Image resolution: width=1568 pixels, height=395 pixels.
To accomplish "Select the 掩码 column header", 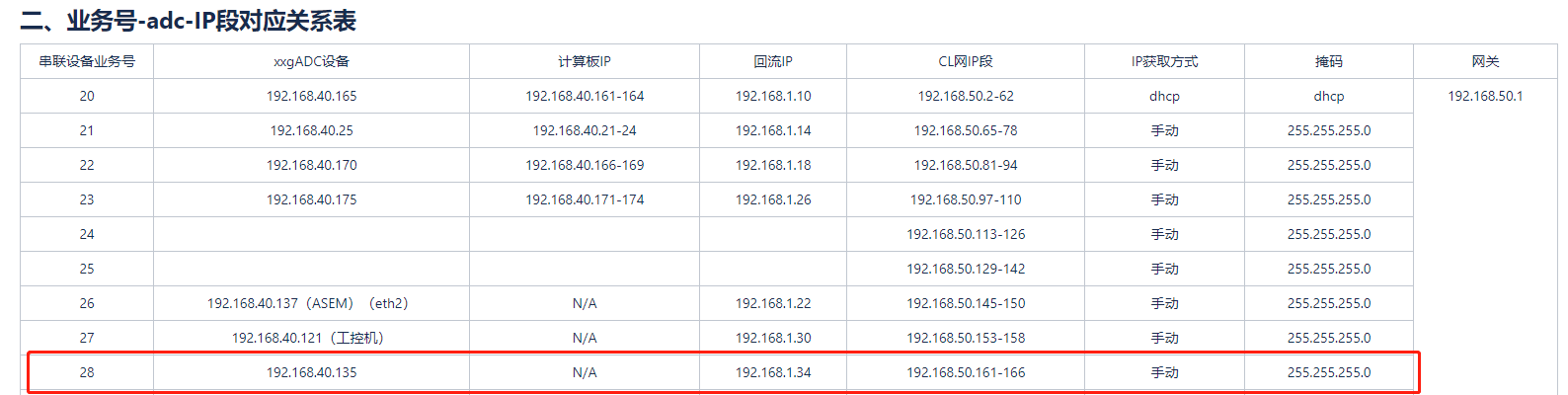I will (x=1329, y=61).
